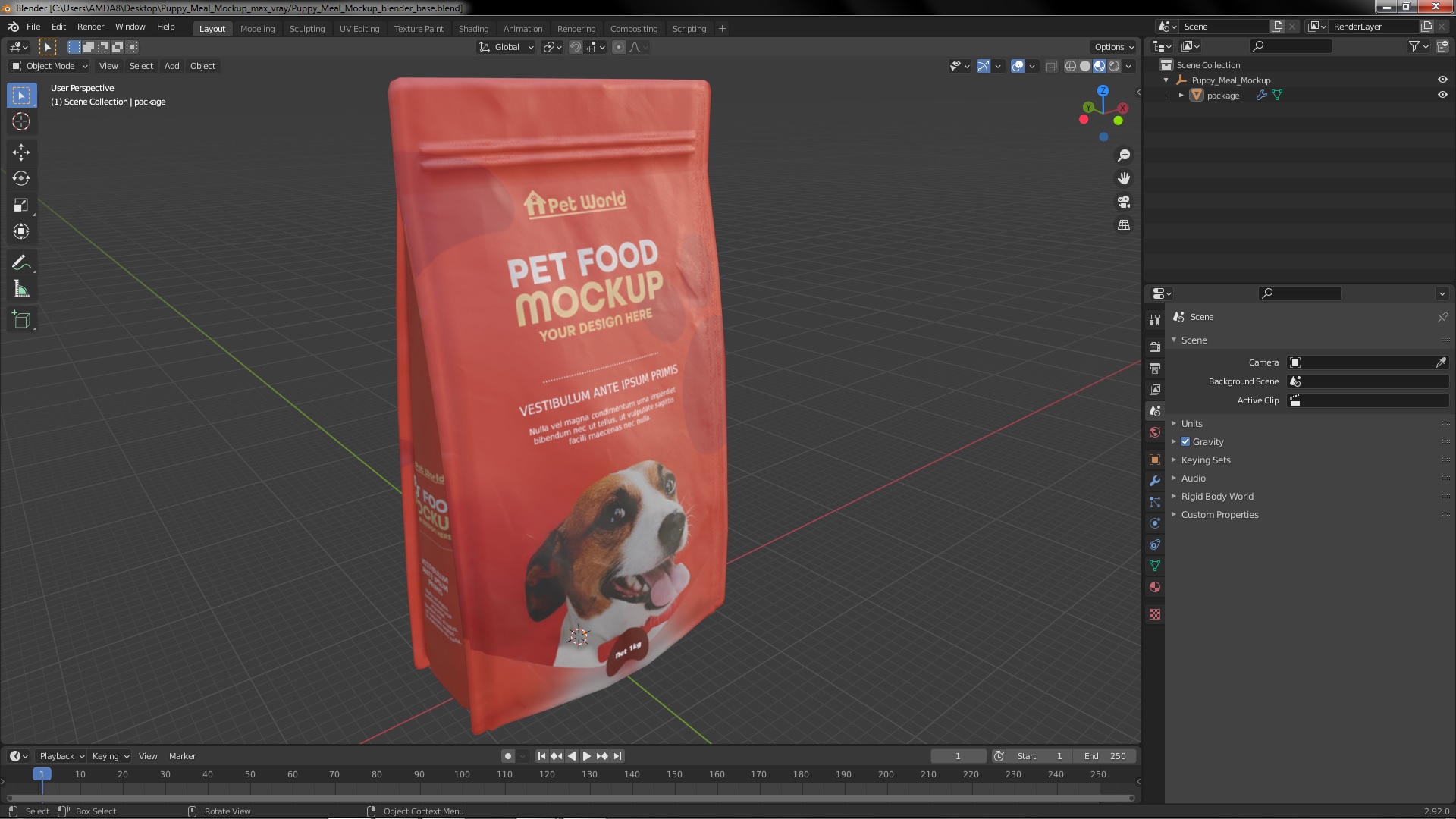Switch to the Shading workspace tab
The height and width of the screenshot is (819, 1456).
(473, 29)
